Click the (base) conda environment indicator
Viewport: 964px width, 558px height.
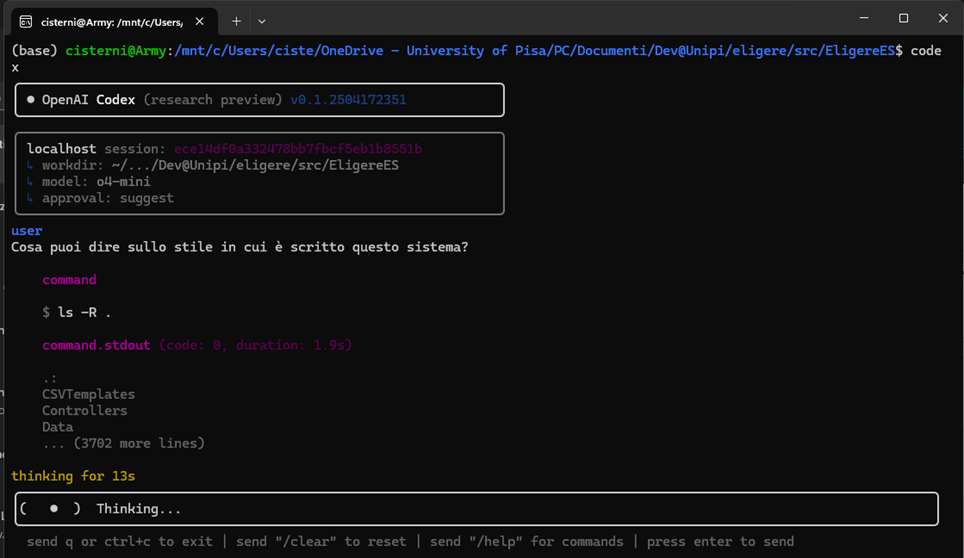pyautogui.click(x=34, y=51)
